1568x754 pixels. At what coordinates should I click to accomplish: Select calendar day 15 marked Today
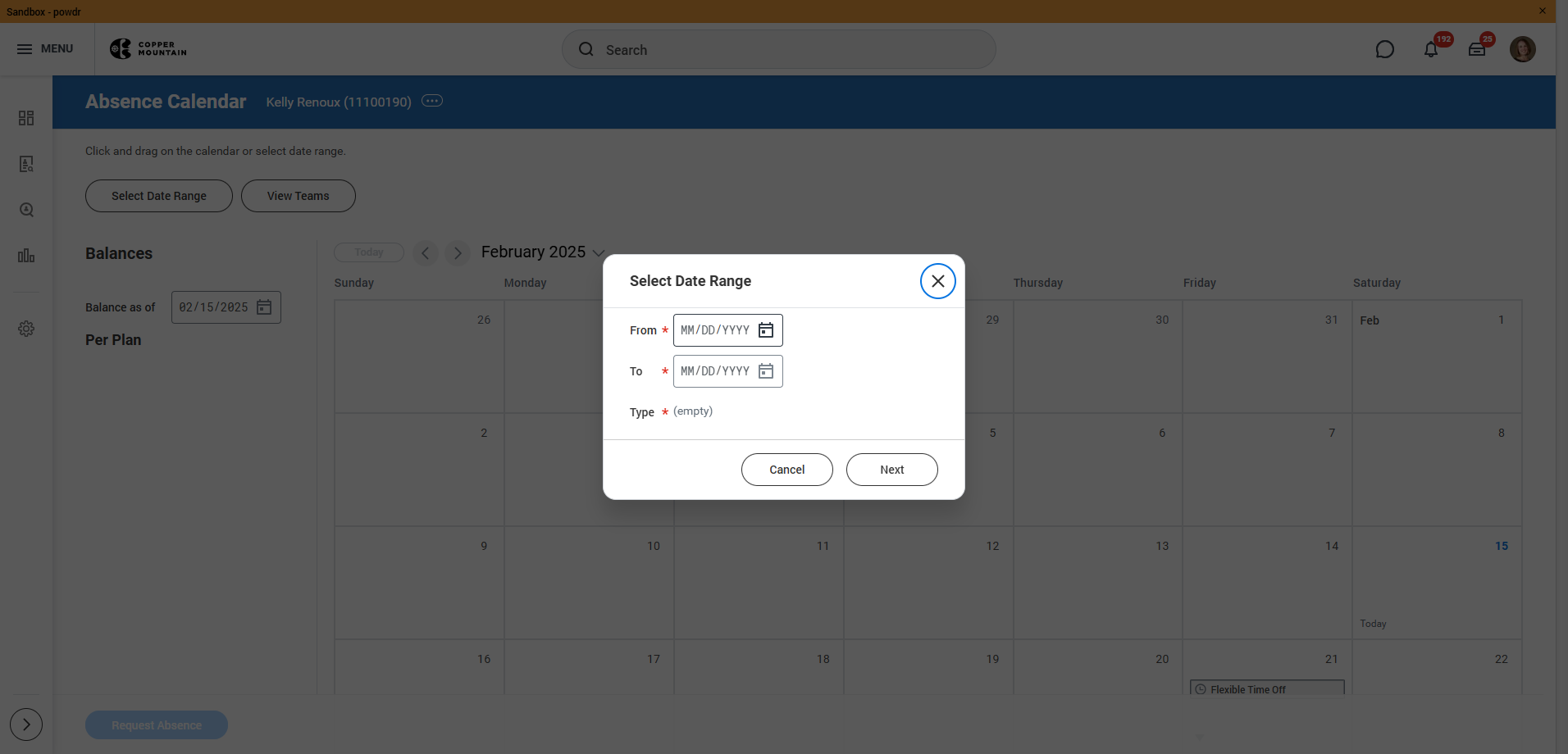click(1437, 583)
